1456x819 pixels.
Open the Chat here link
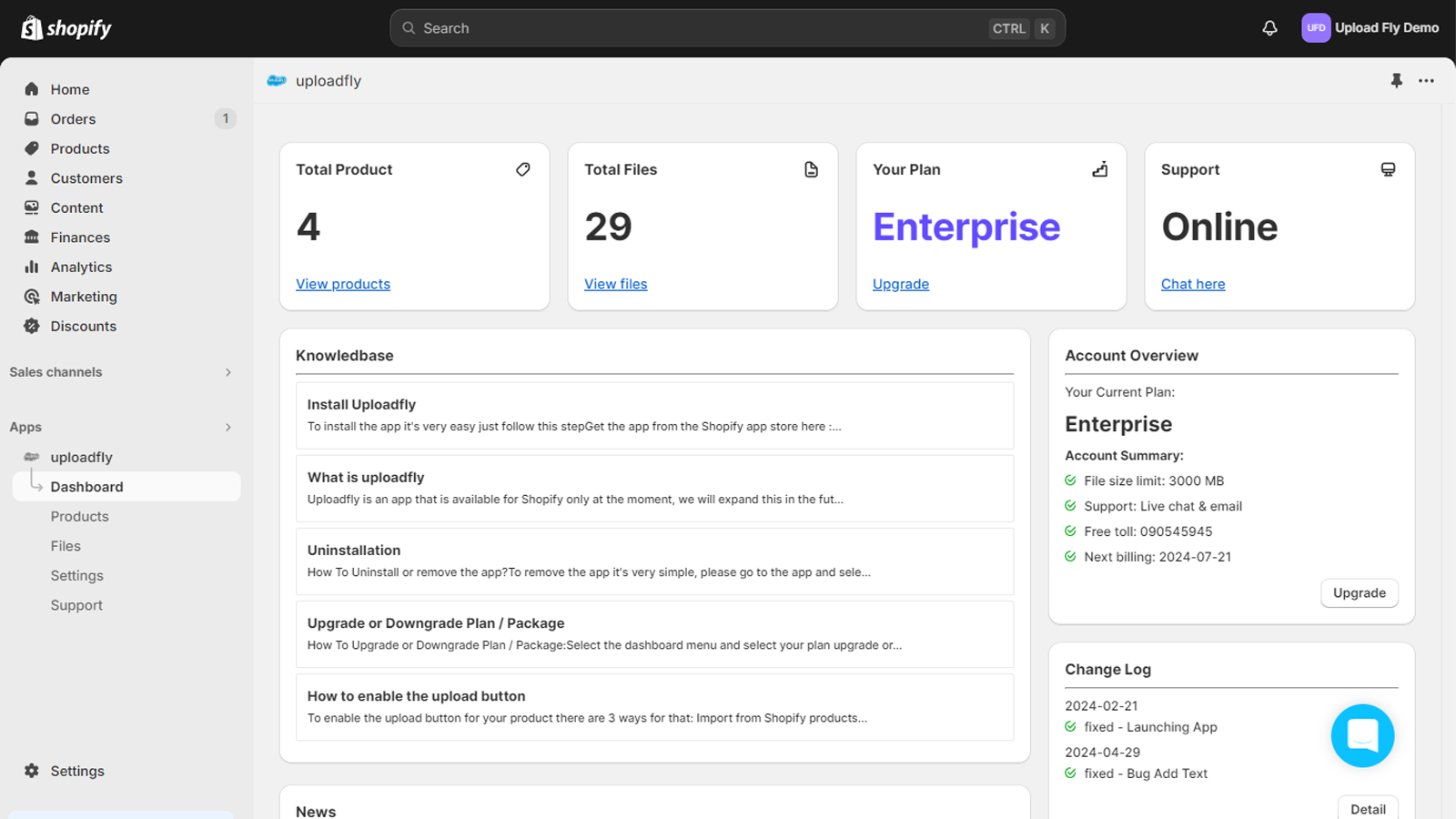coord(1192,284)
